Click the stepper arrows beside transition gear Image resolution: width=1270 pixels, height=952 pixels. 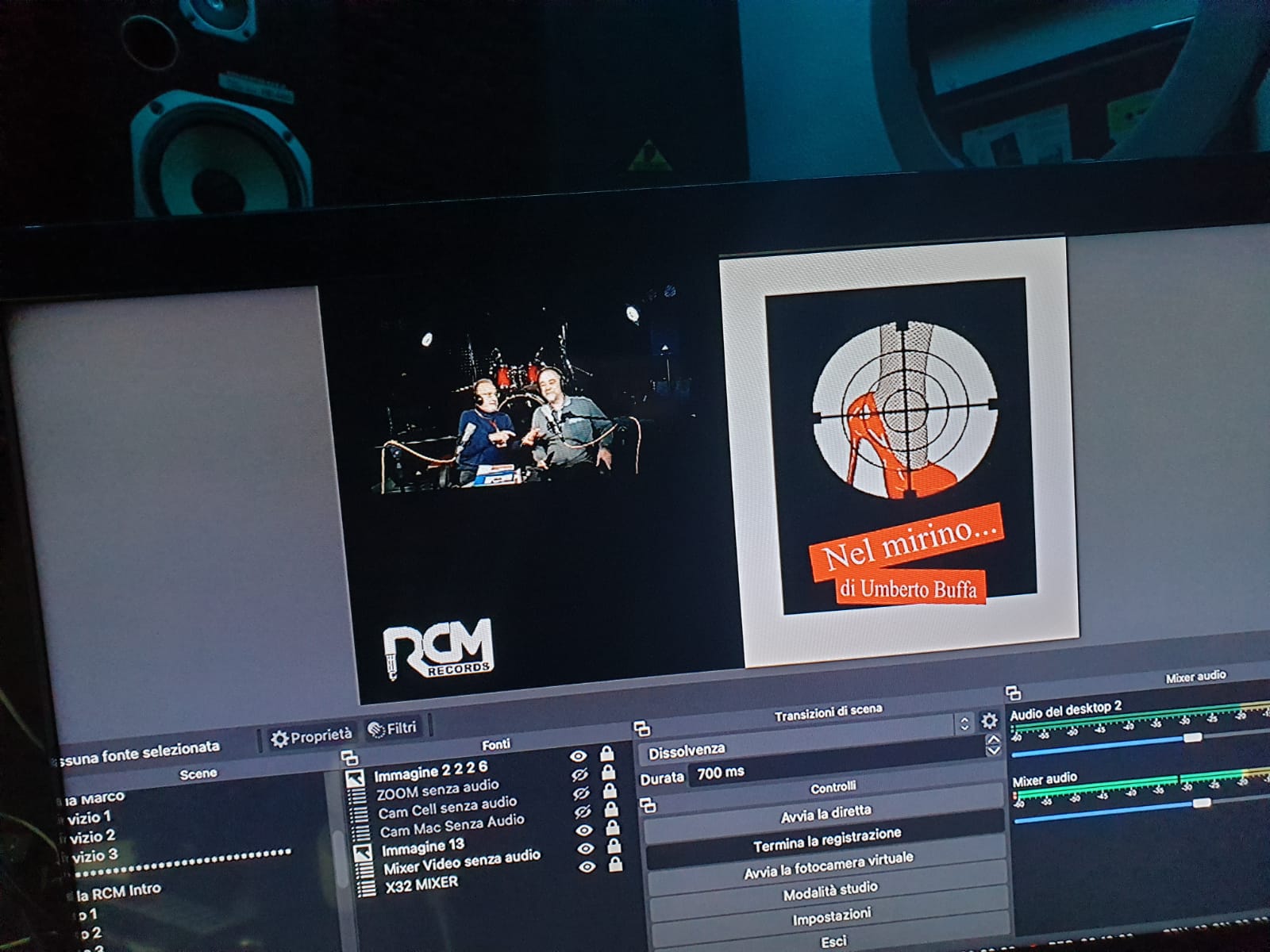tap(964, 723)
